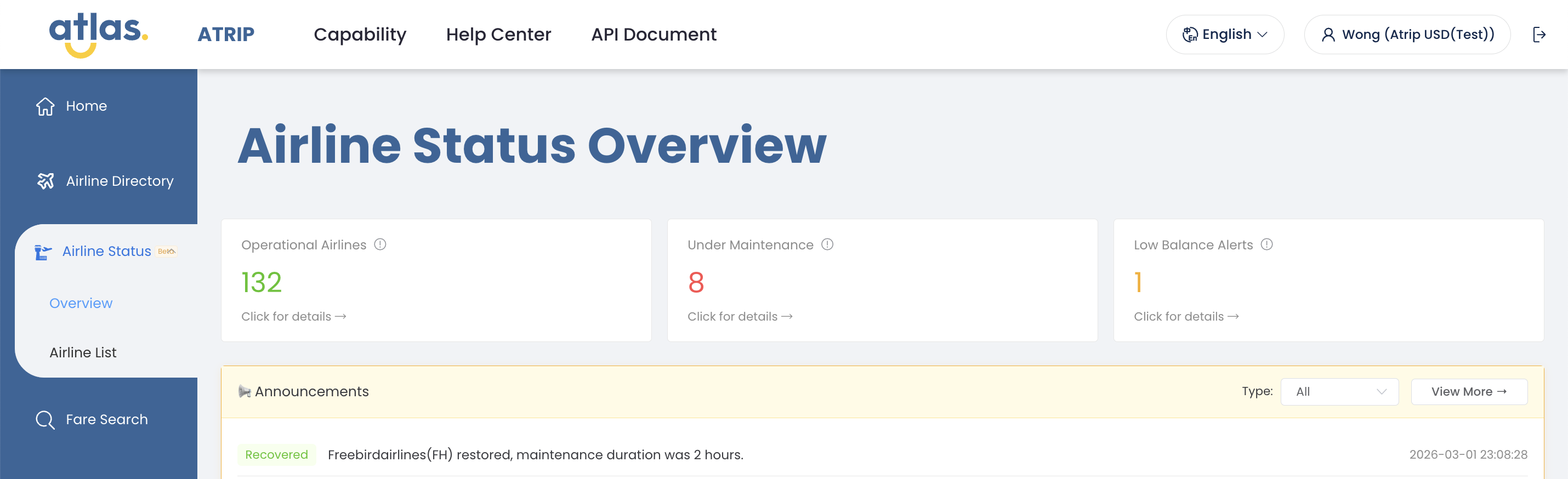Click the Fare Search magnifier icon

pyautogui.click(x=45, y=420)
